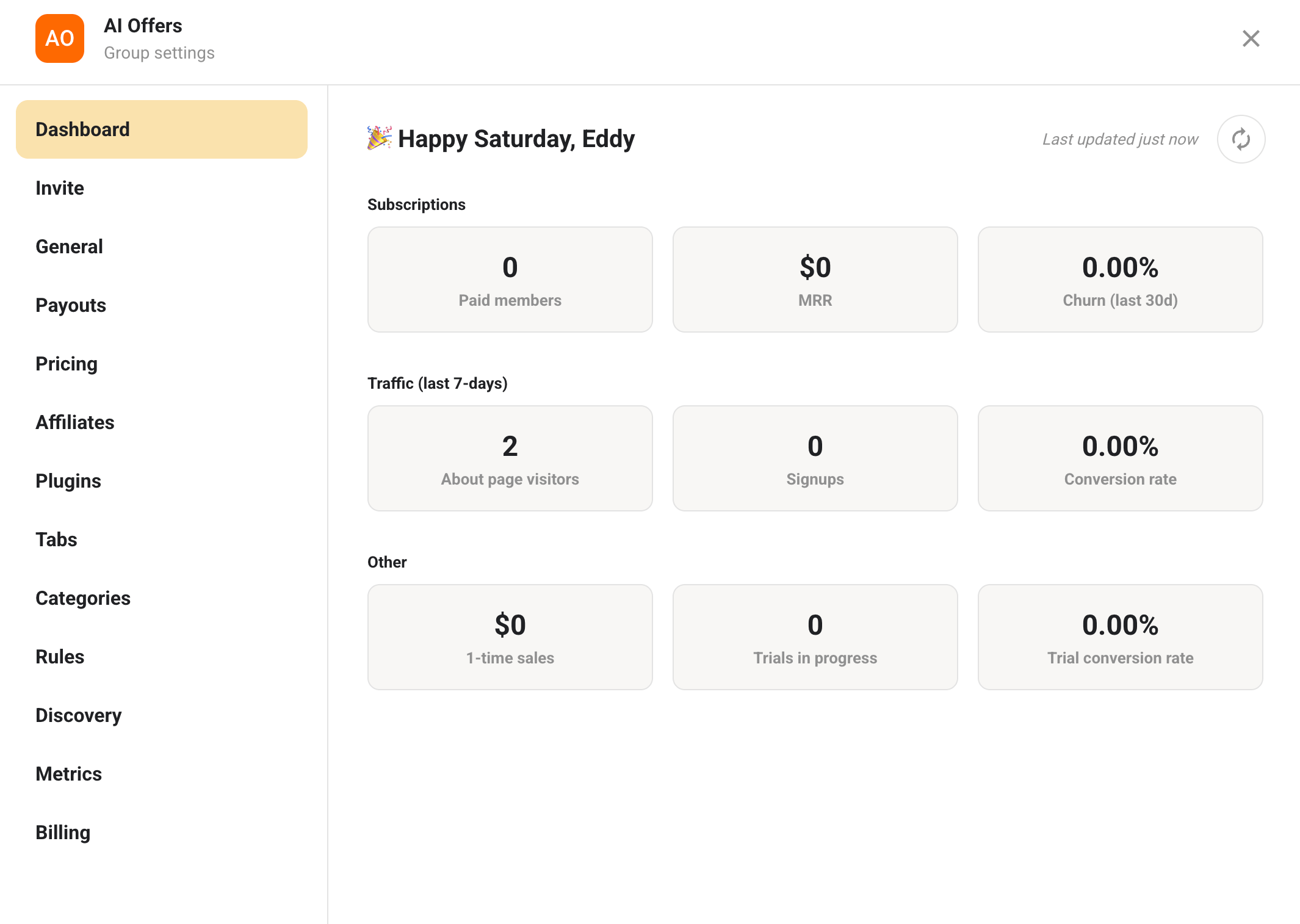This screenshot has width=1300, height=924.
Task: Open the Metrics page
Action: tap(69, 774)
